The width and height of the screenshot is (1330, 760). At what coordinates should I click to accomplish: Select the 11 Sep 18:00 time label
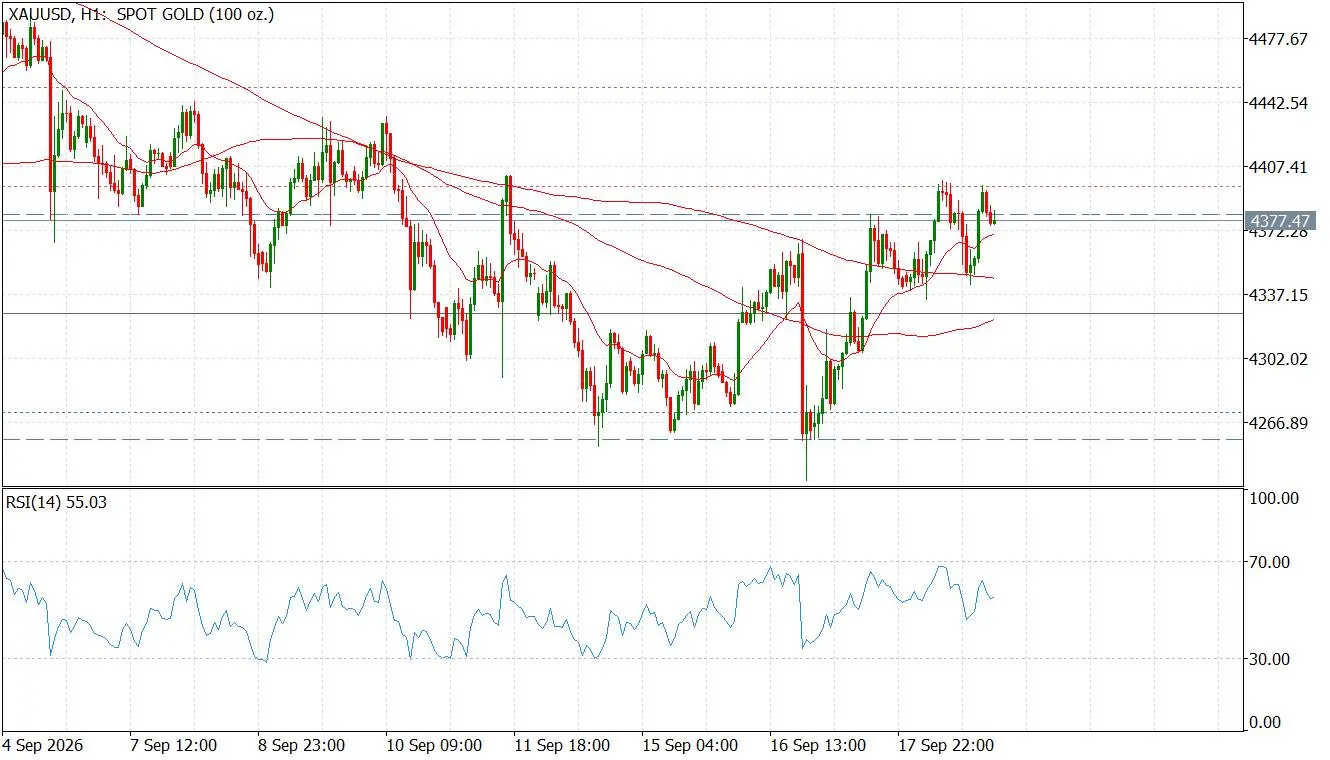[561, 746]
